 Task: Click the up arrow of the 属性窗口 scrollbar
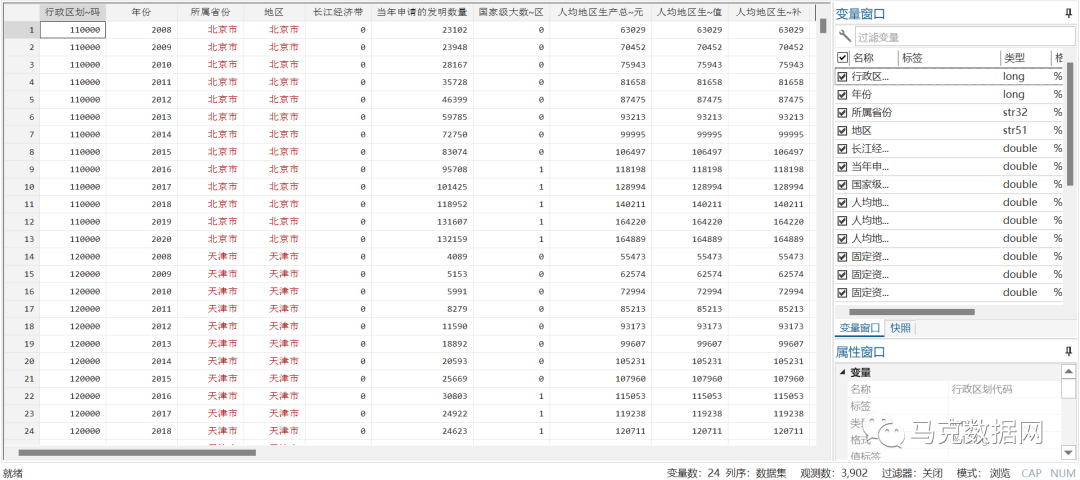click(x=1068, y=371)
